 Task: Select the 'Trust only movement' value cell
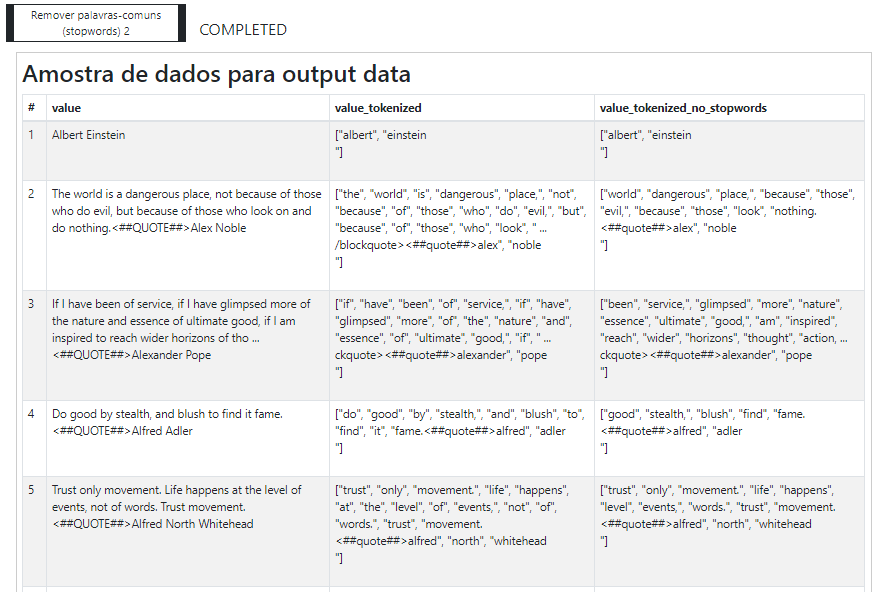pyautogui.click(x=188, y=531)
